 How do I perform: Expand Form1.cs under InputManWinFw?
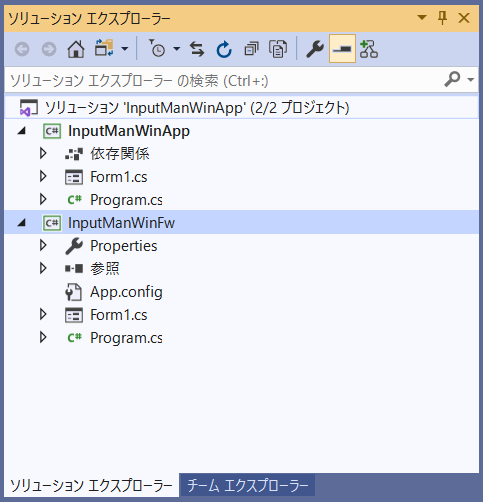(x=43, y=314)
